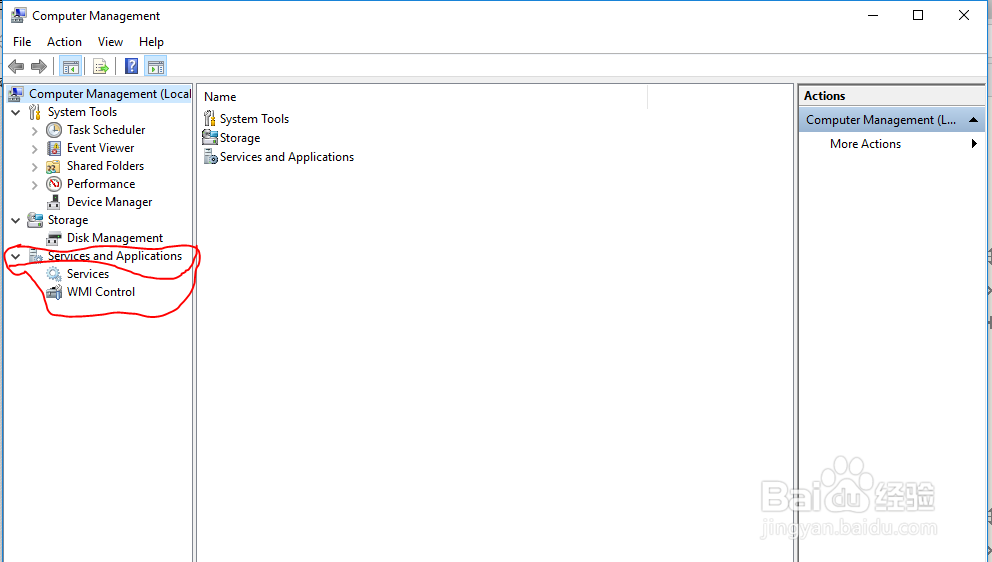992x562 pixels.
Task: Click Computer Management title bar icon
Action: pyautogui.click(x=19, y=15)
